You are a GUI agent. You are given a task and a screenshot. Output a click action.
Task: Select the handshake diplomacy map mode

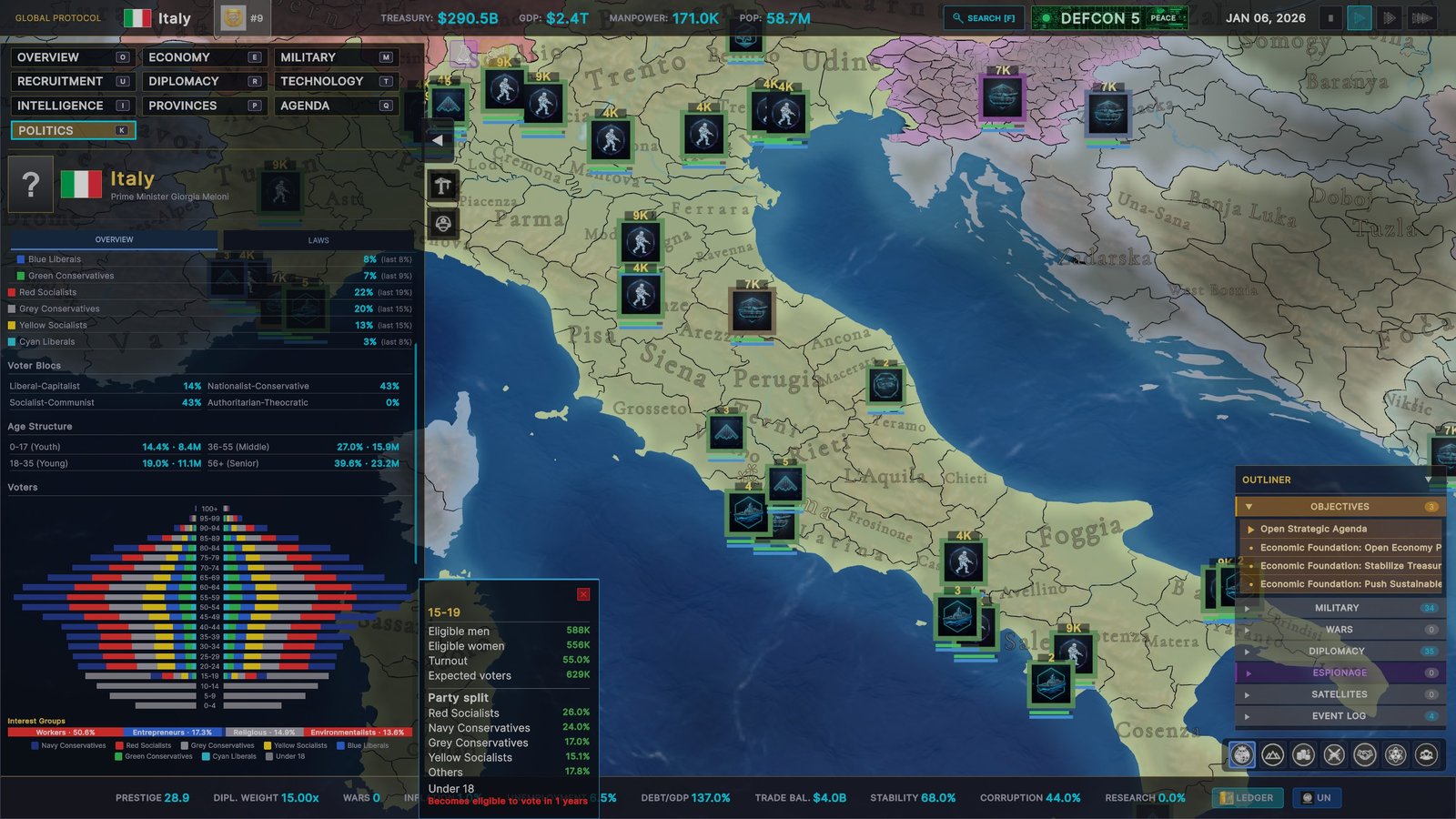click(1365, 754)
